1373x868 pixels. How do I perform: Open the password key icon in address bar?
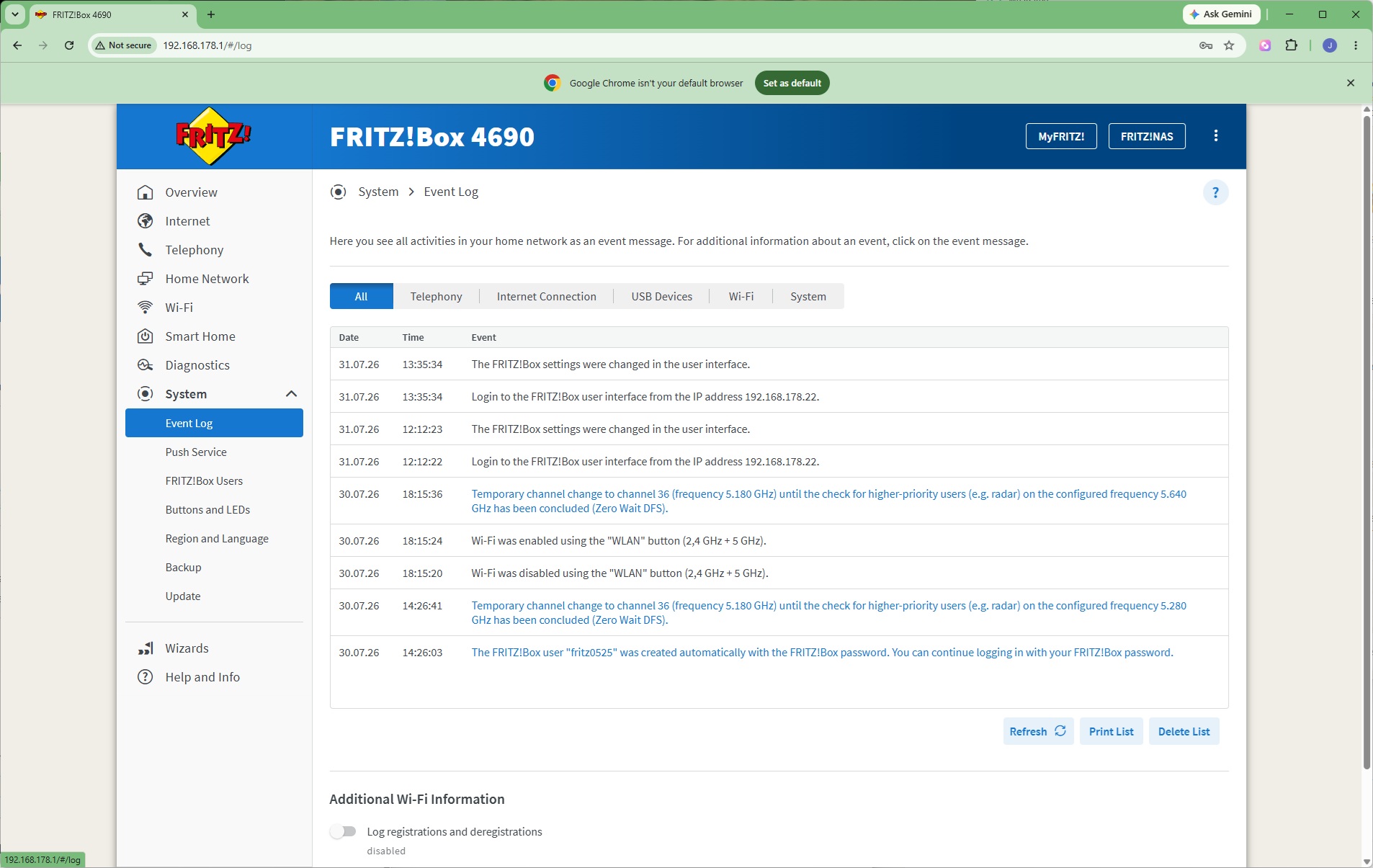click(x=1206, y=45)
